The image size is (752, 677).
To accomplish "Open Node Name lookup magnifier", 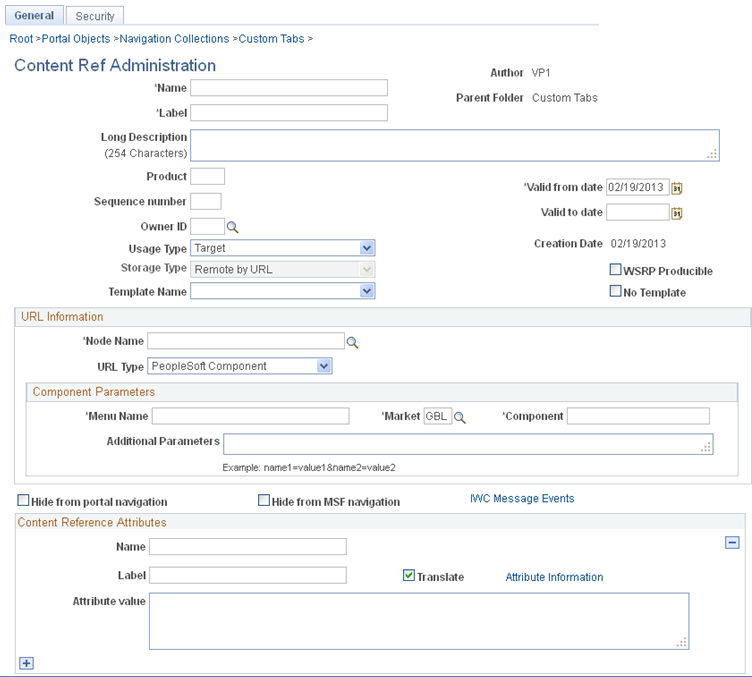I will click(x=352, y=342).
